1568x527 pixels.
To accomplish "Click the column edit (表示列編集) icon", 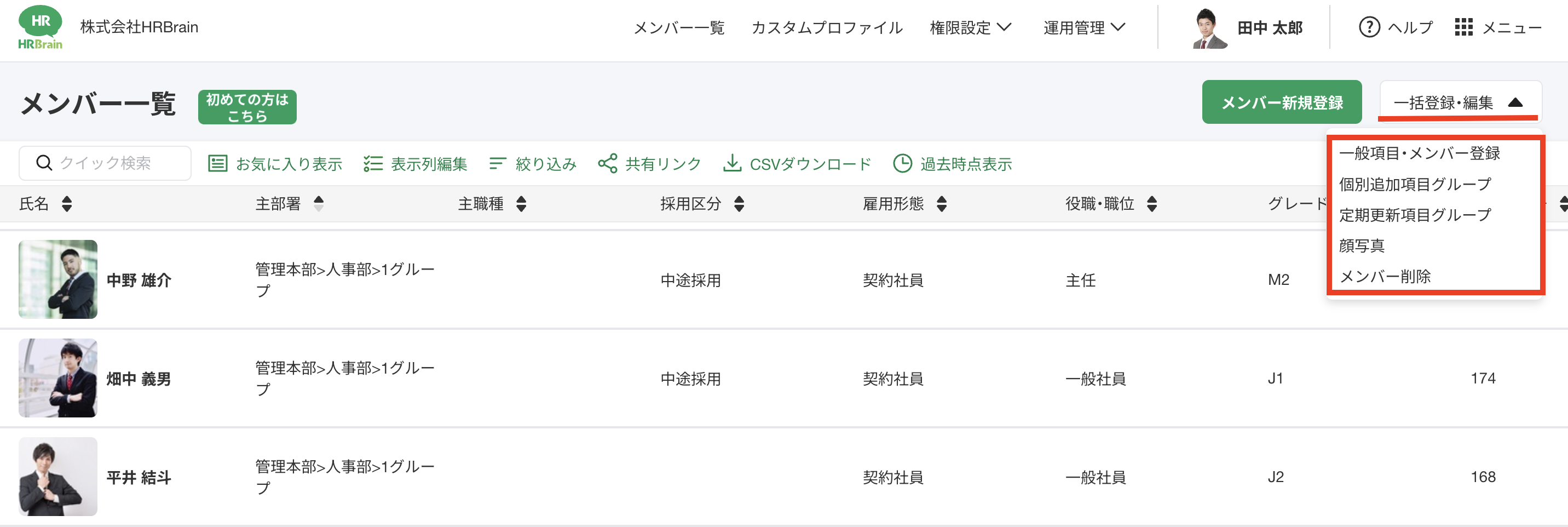I will pos(372,163).
